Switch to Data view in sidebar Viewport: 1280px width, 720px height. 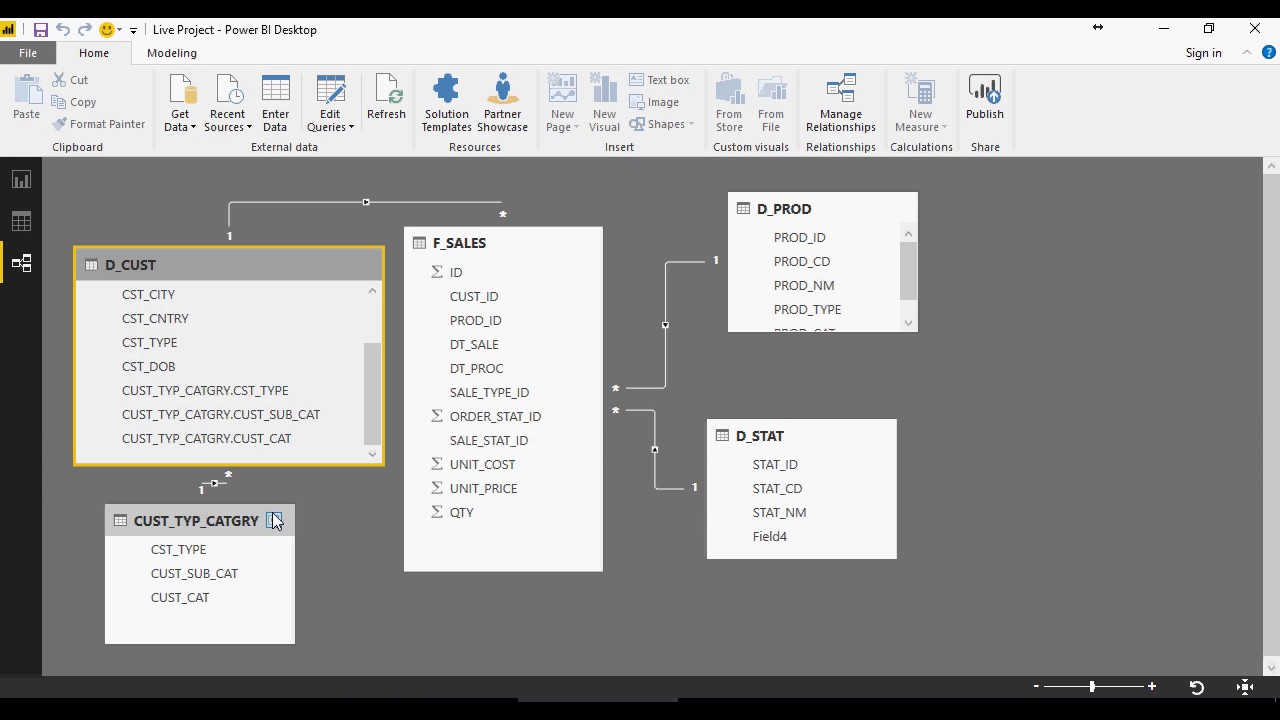point(21,221)
